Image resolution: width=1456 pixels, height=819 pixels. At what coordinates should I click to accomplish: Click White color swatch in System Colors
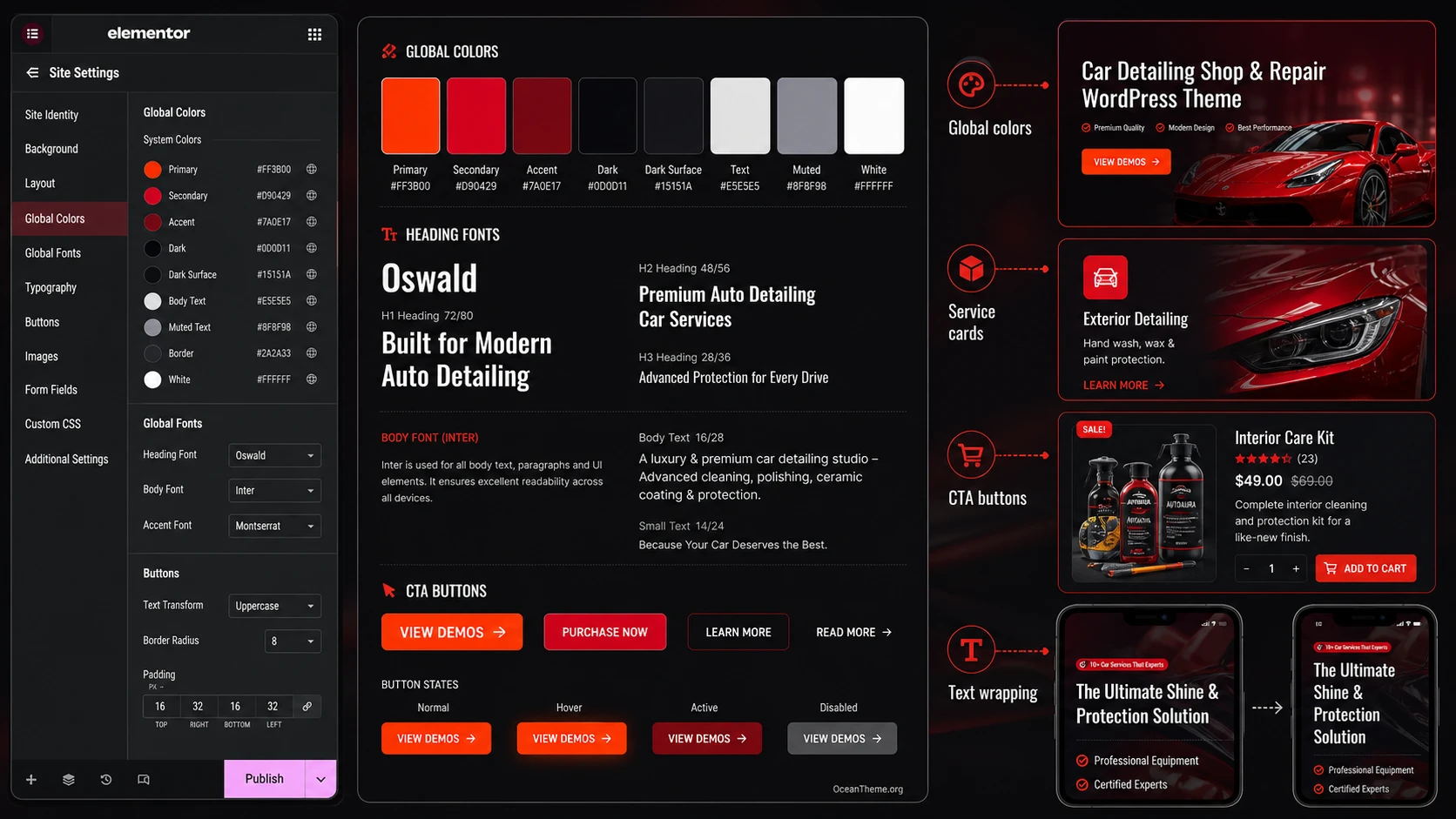pyautogui.click(x=152, y=379)
